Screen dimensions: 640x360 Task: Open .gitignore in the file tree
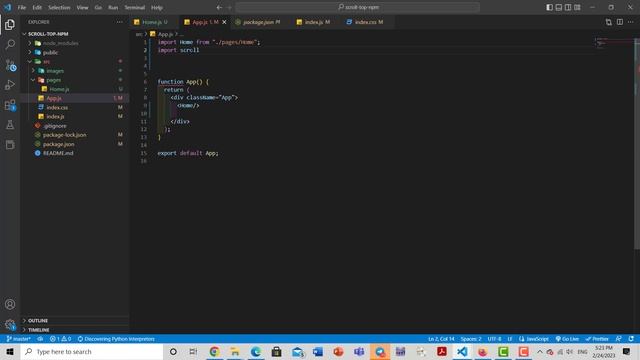point(75,126)
